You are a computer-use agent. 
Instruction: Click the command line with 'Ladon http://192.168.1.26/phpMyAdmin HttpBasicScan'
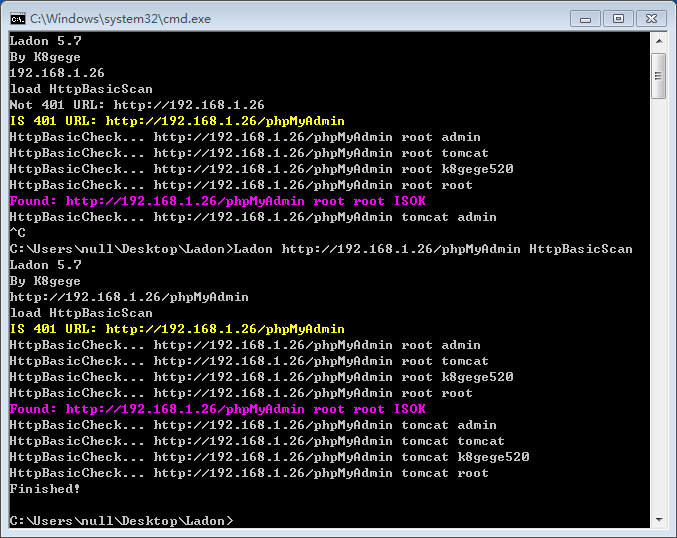tap(321, 249)
